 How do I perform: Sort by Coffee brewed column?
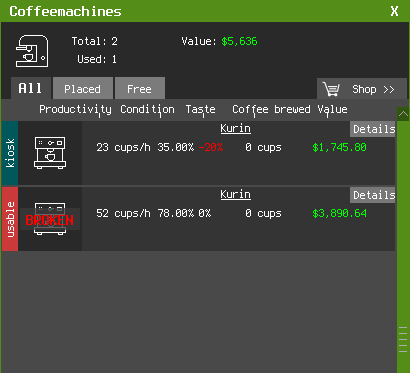point(271,109)
